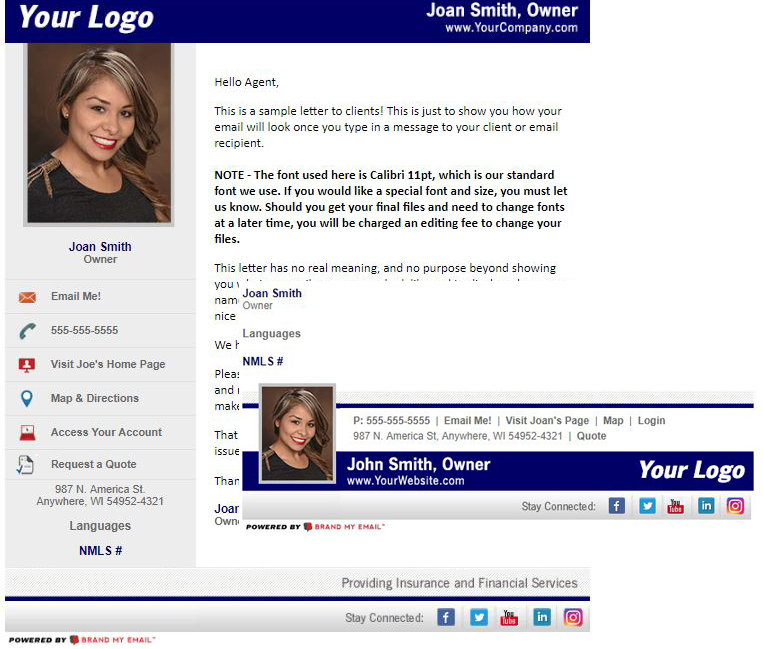Click Access Your Account link text
The image size is (763, 649).
106,433
